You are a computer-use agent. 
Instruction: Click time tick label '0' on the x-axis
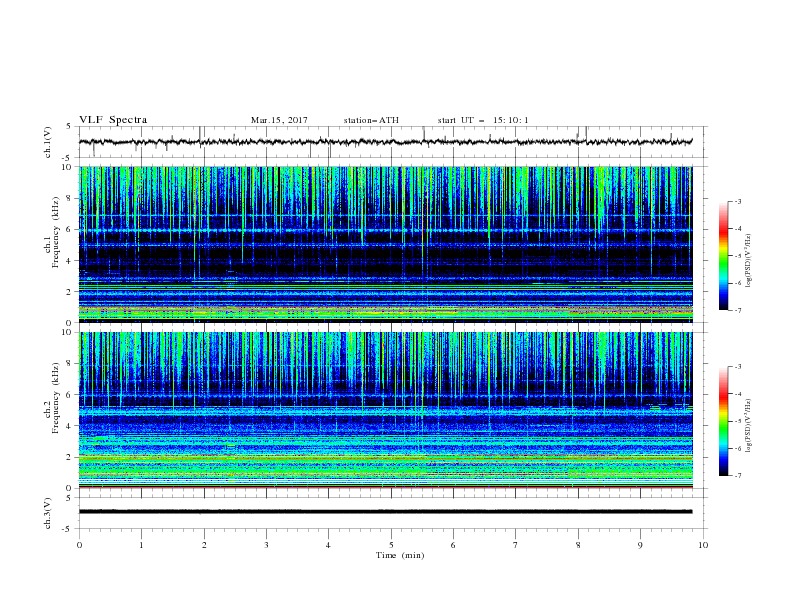[79, 545]
